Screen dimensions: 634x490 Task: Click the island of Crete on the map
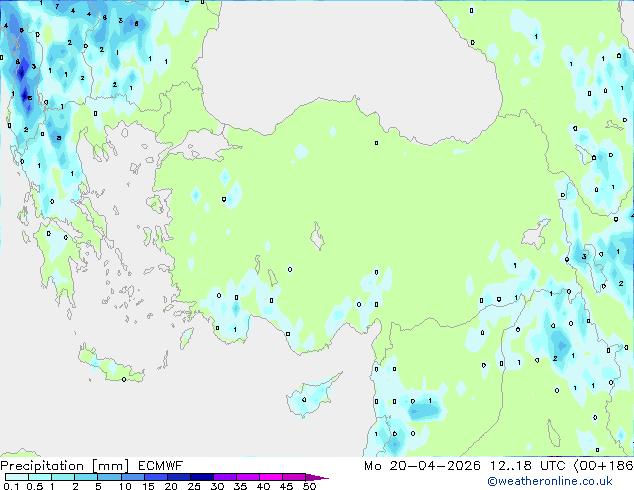[x=110, y=365]
